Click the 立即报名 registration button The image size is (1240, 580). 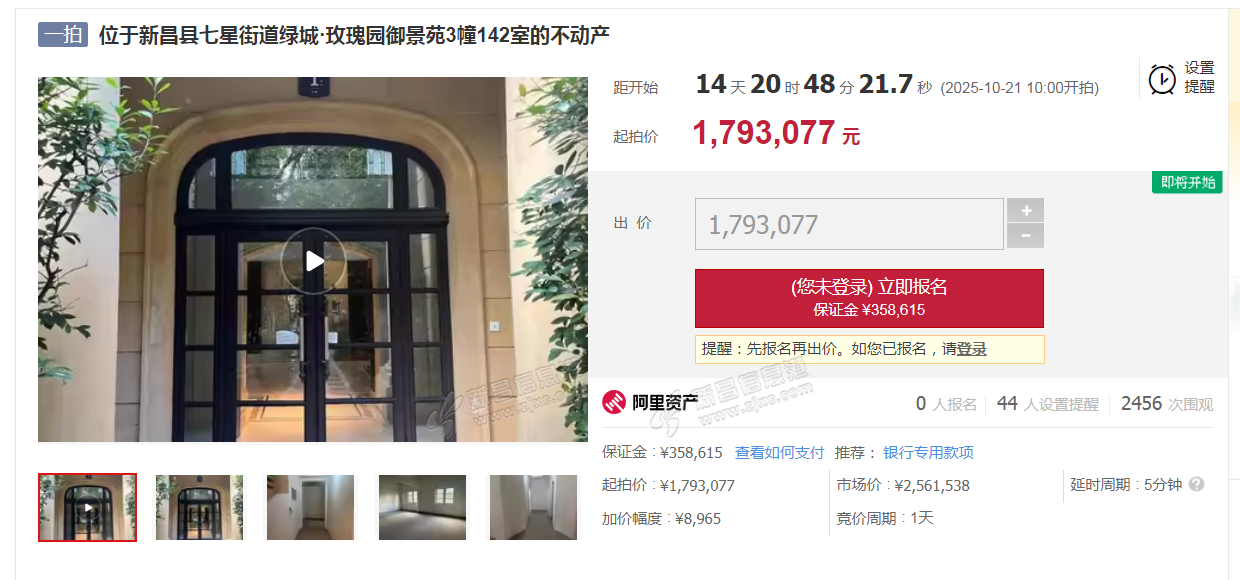point(869,298)
